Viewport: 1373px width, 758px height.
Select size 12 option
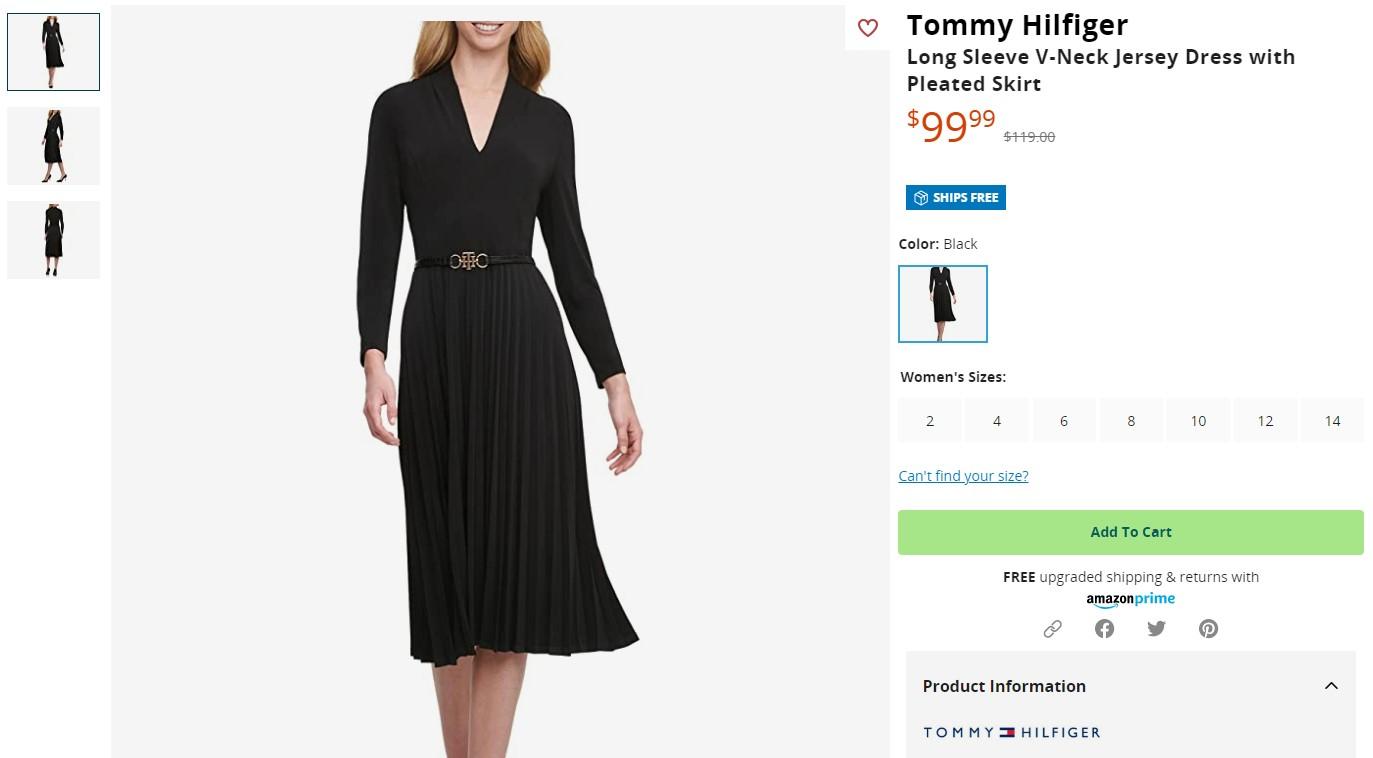[x=1265, y=421]
